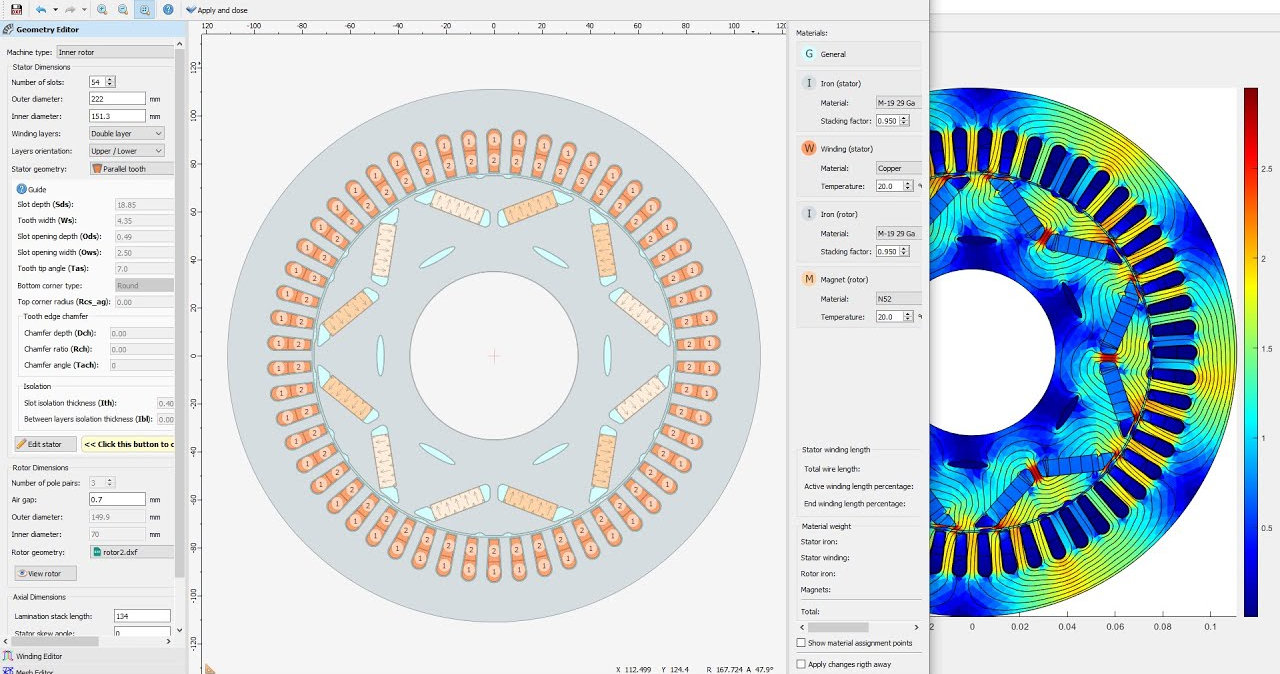This screenshot has height=674, width=1280.
Task: Click the View rotor button
Action: click(x=45, y=574)
